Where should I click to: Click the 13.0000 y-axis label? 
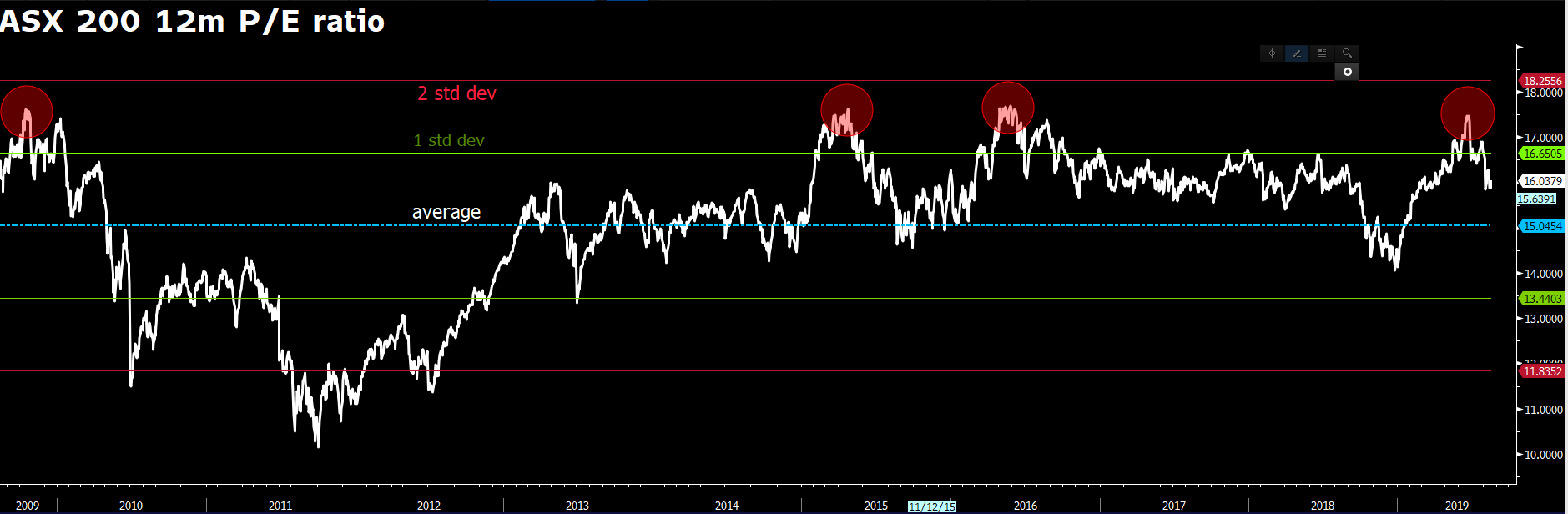pos(1544,319)
